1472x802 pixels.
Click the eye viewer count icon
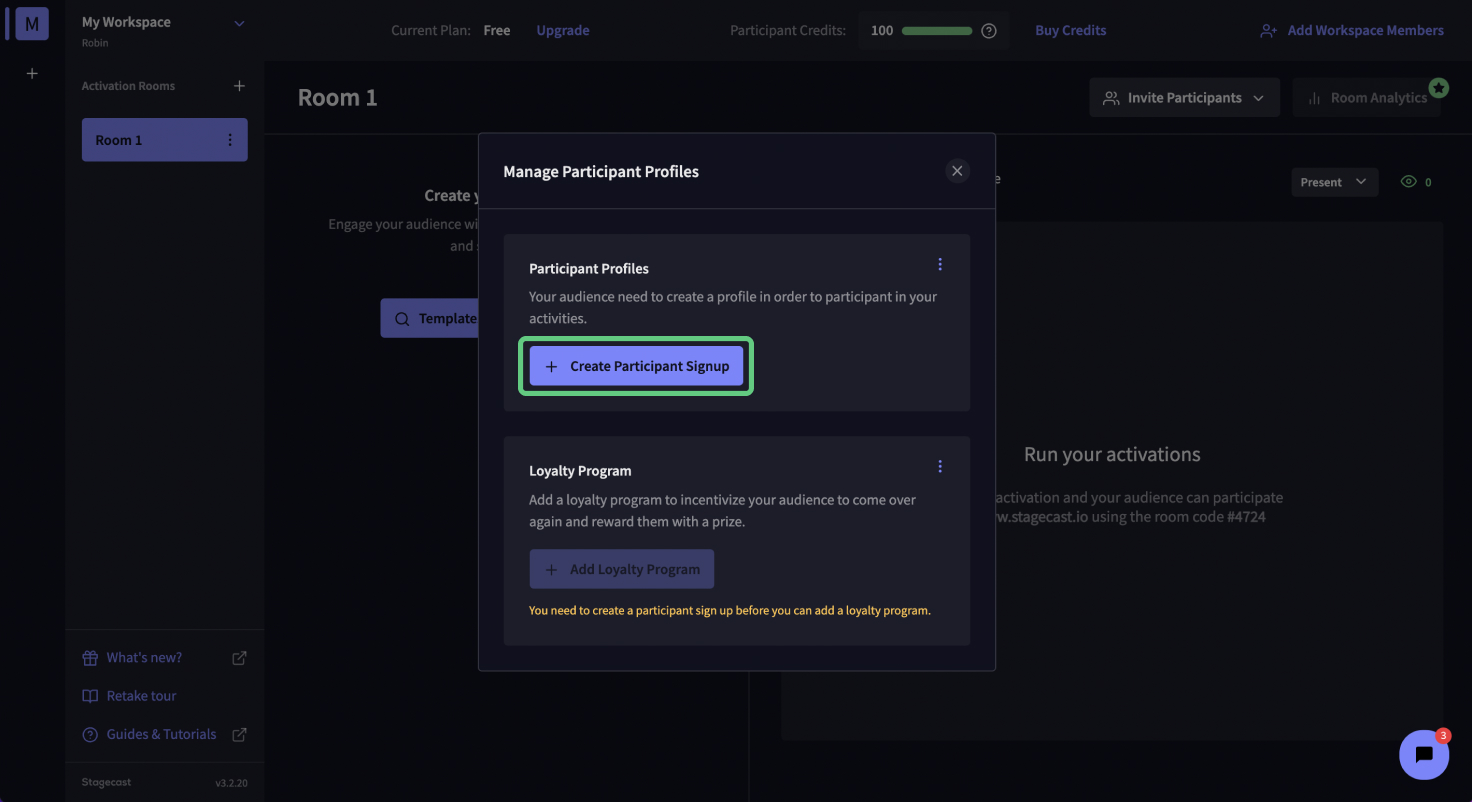click(1409, 182)
